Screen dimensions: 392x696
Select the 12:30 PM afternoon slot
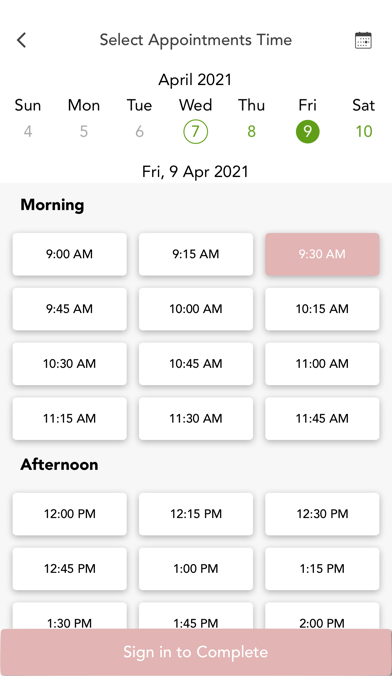tap(322, 514)
